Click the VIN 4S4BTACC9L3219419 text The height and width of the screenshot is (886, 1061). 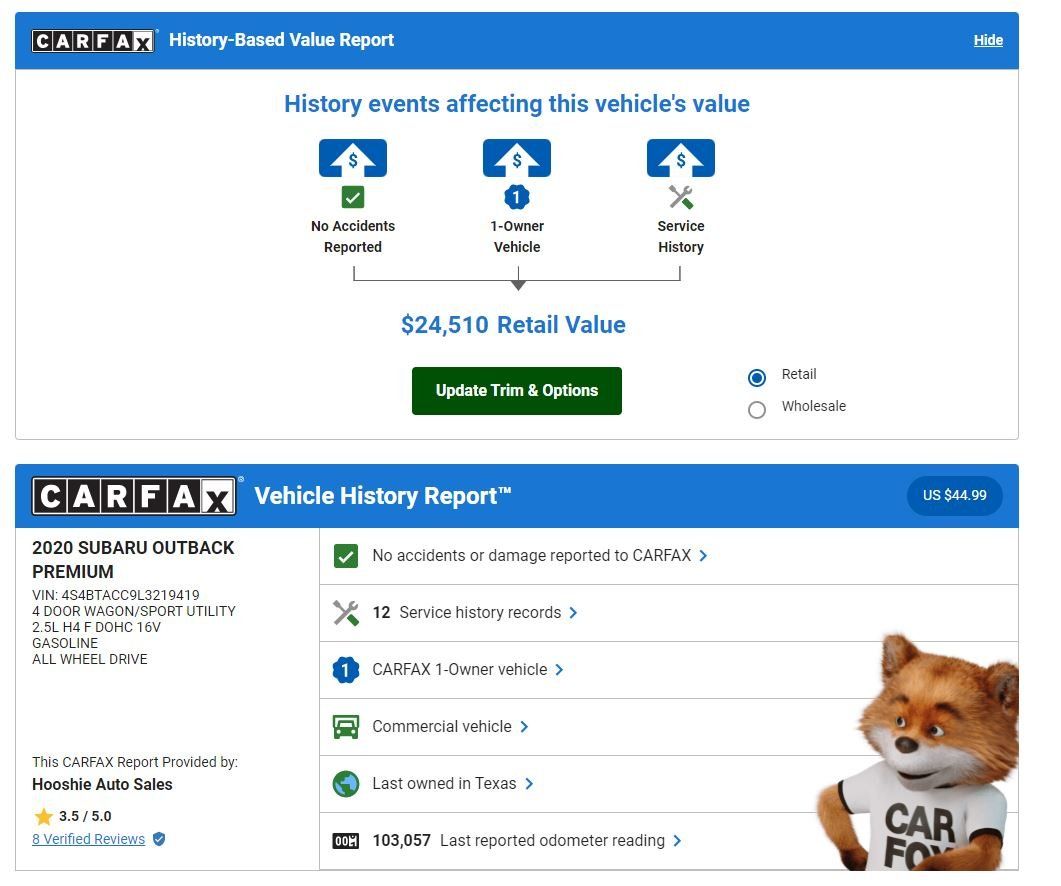116,596
